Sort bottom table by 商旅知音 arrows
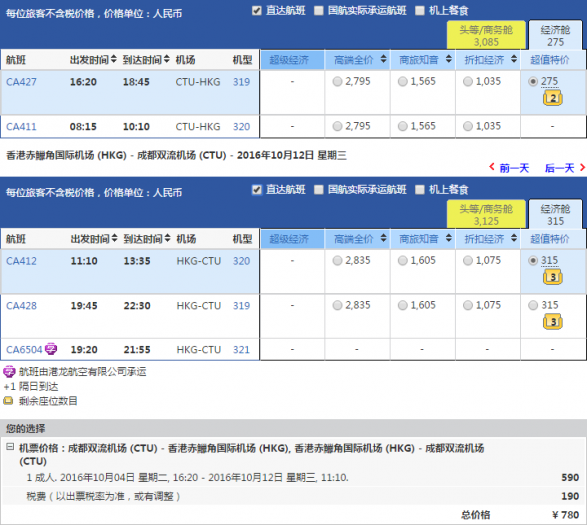The width and height of the screenshot is (587, 525). pos(448,238)
